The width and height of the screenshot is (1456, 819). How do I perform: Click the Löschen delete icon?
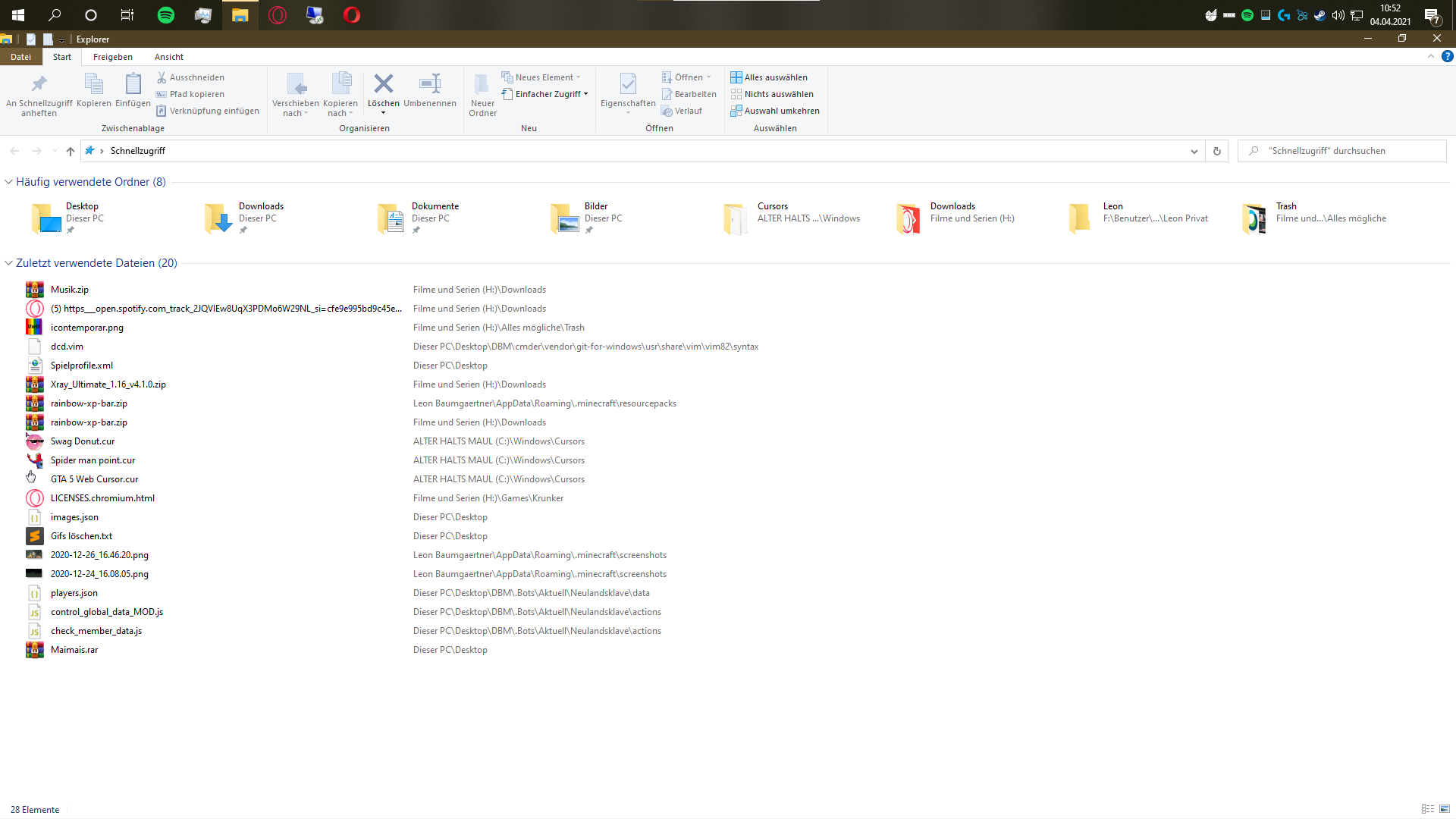[x=384, y=83]
